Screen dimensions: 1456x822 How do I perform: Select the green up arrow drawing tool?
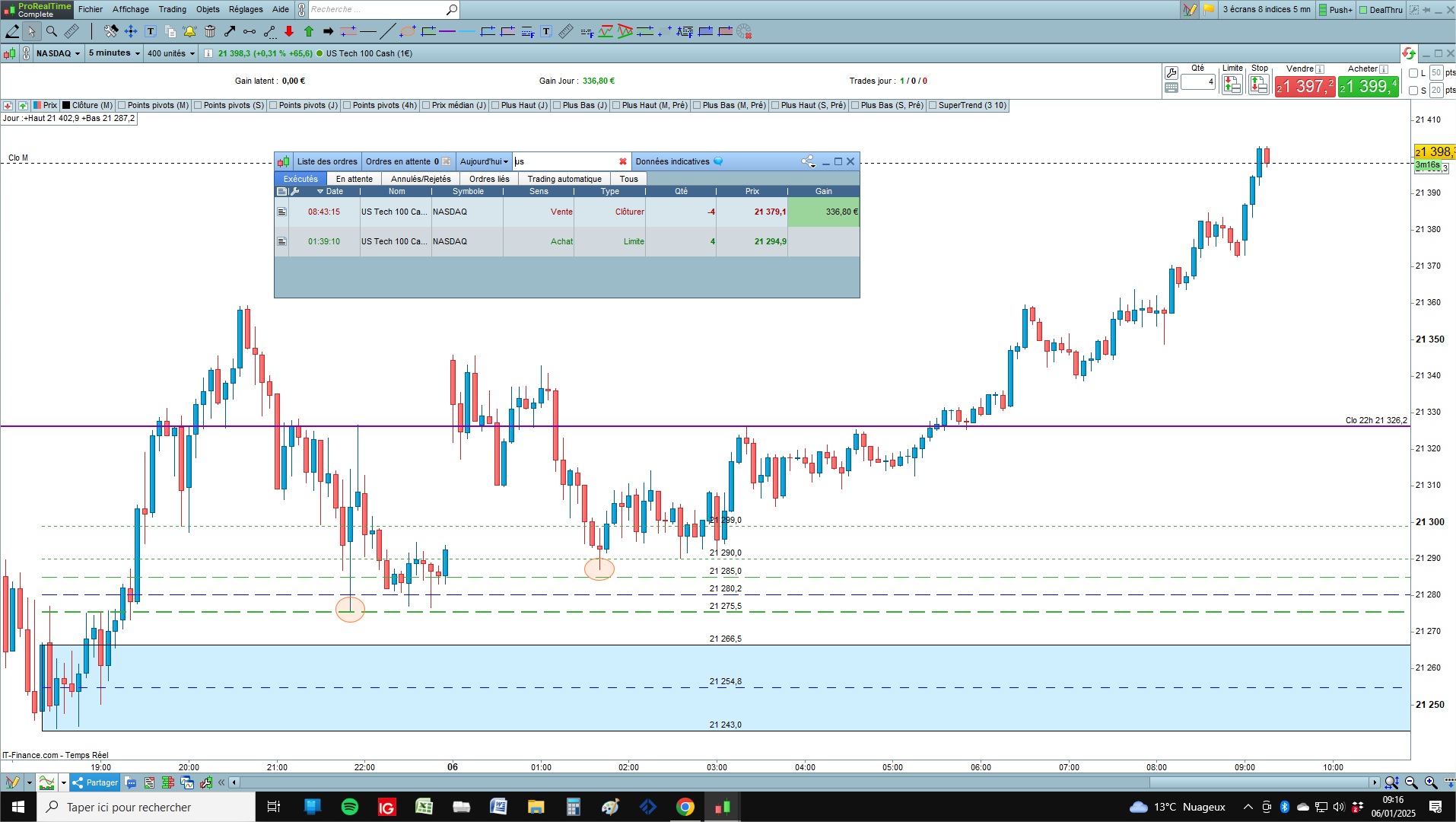pyautogui.click(x=309, y=31)
